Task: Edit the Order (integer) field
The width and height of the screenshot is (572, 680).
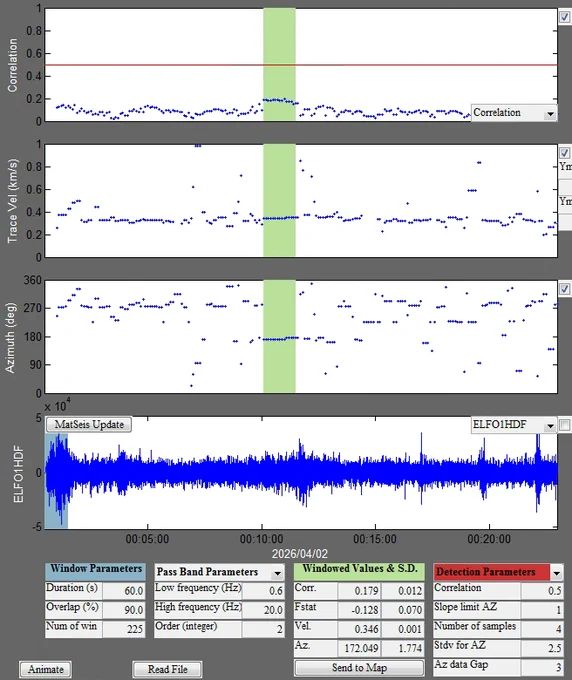Action: coord(263,629)
